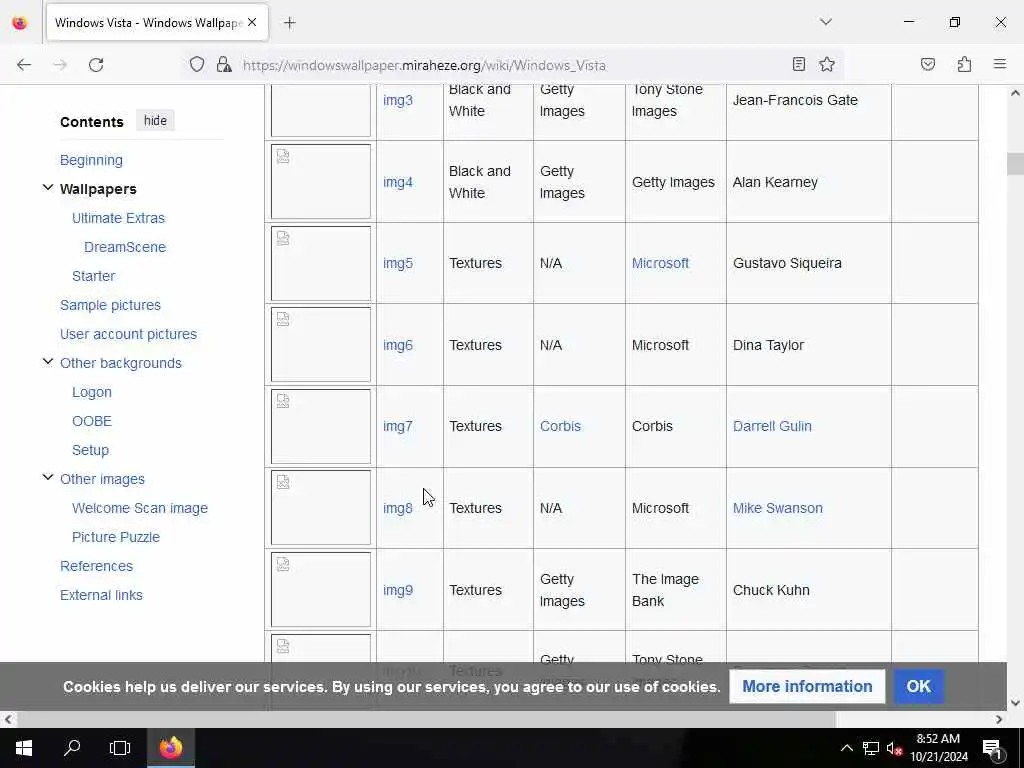Follow the Microsoft link in img5 row

pos(660,263)
